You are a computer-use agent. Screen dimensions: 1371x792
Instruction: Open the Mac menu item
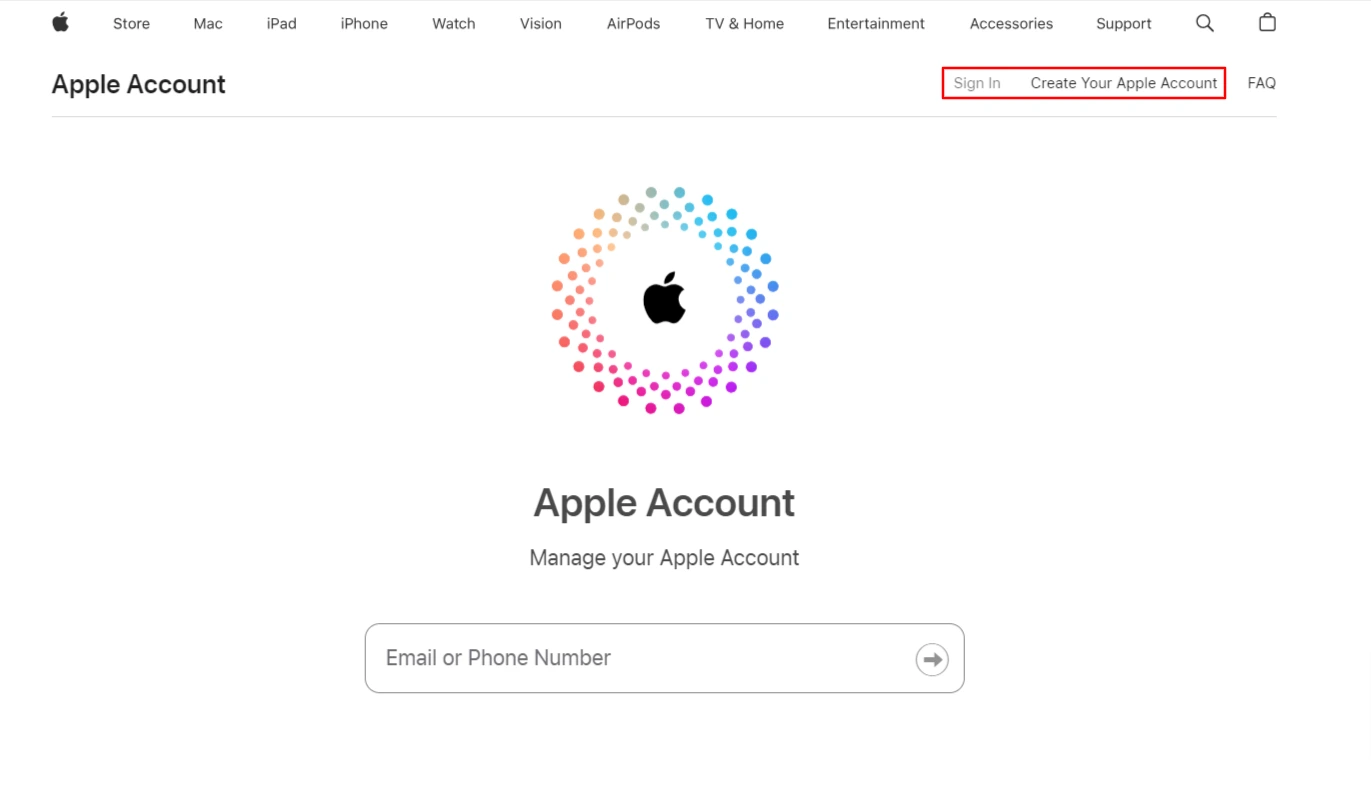coord(208,24)
